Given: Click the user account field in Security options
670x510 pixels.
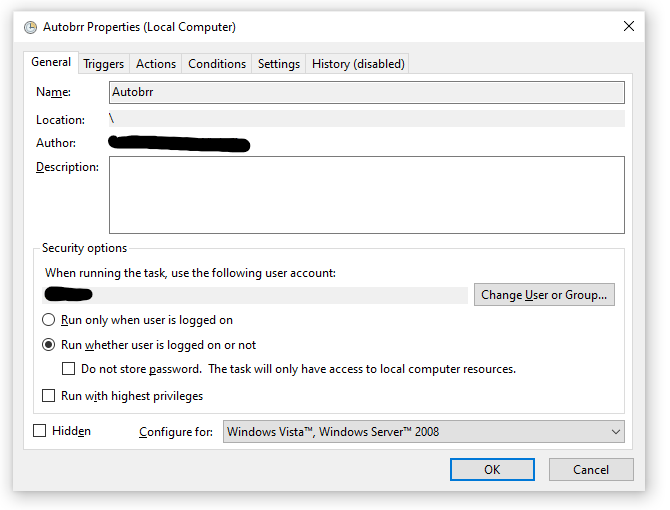Looking at the screenshot, I should [x=255, y=295].
